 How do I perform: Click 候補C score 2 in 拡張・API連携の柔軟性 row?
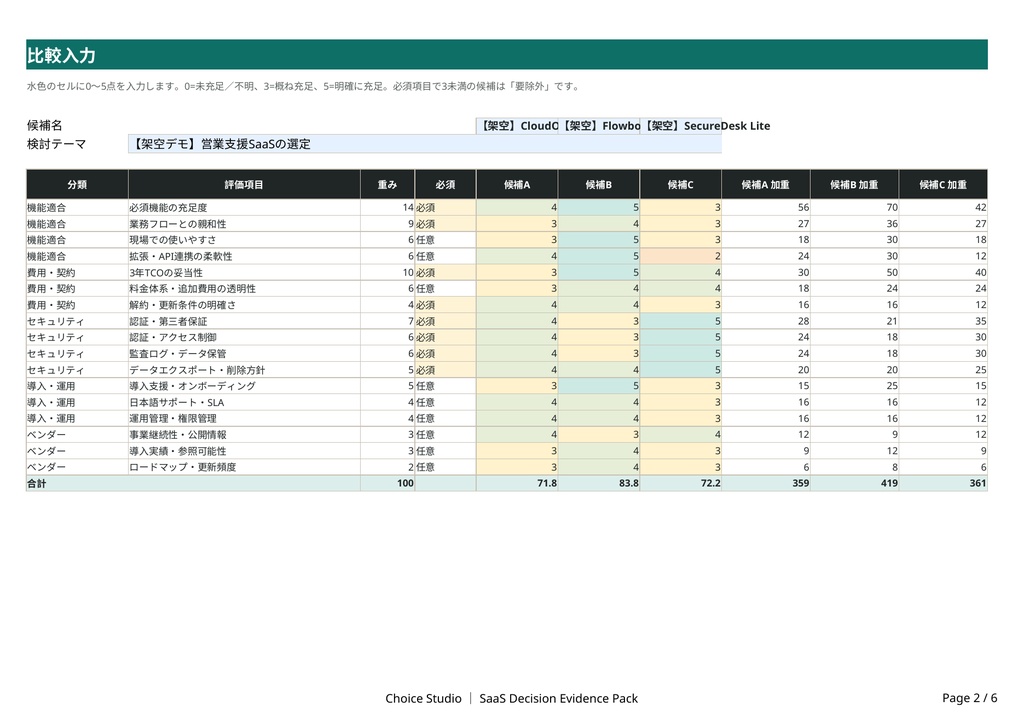pyautogui.click(x=680, y=256)
